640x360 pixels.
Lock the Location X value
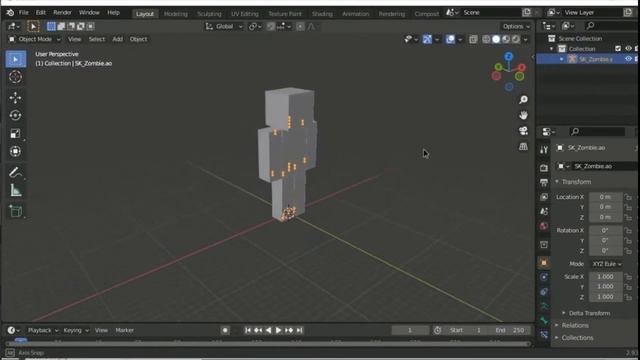(628, 197)
